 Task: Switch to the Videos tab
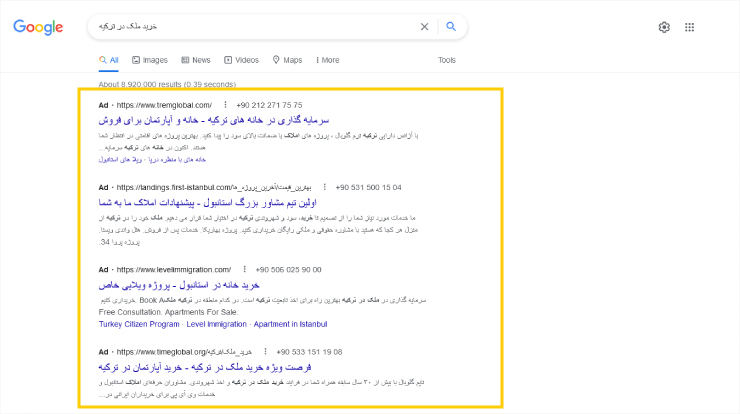click(x=242, y=60)
